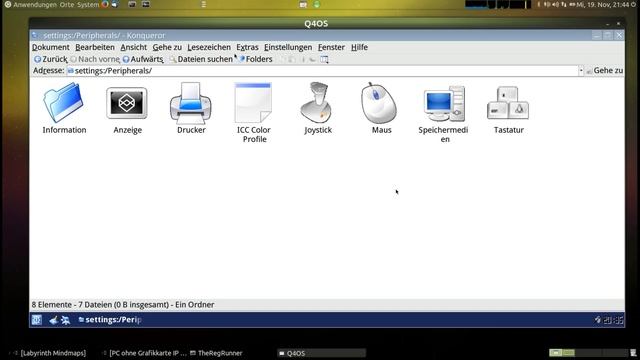Switch to TheRegRunner taskbar window
The image size is (640, 360).
216,353
